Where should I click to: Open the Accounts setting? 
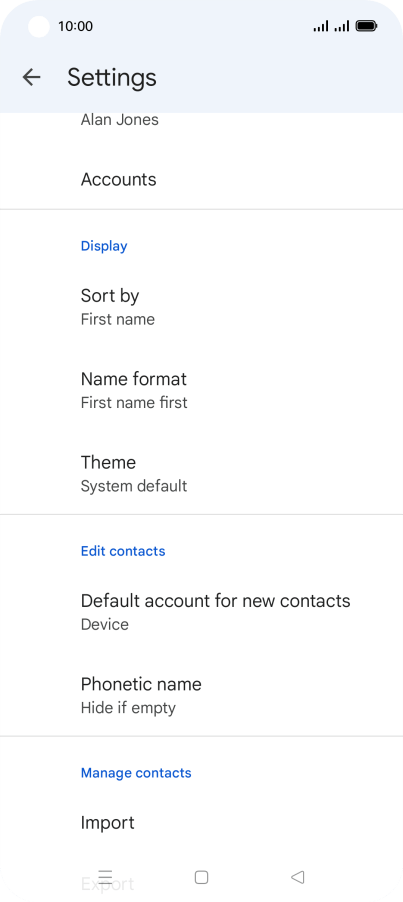(201, 179)
